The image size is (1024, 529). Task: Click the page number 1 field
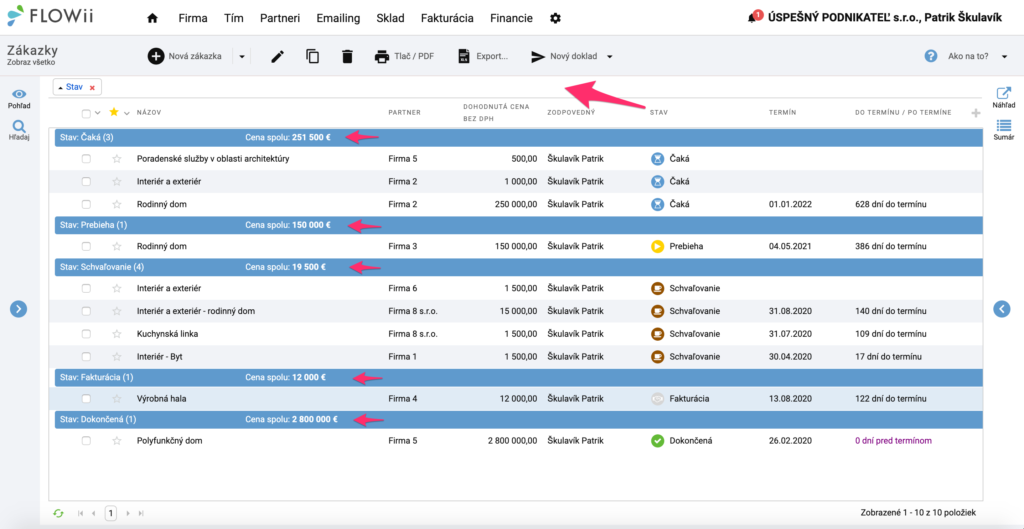click(x=111, y=513)
